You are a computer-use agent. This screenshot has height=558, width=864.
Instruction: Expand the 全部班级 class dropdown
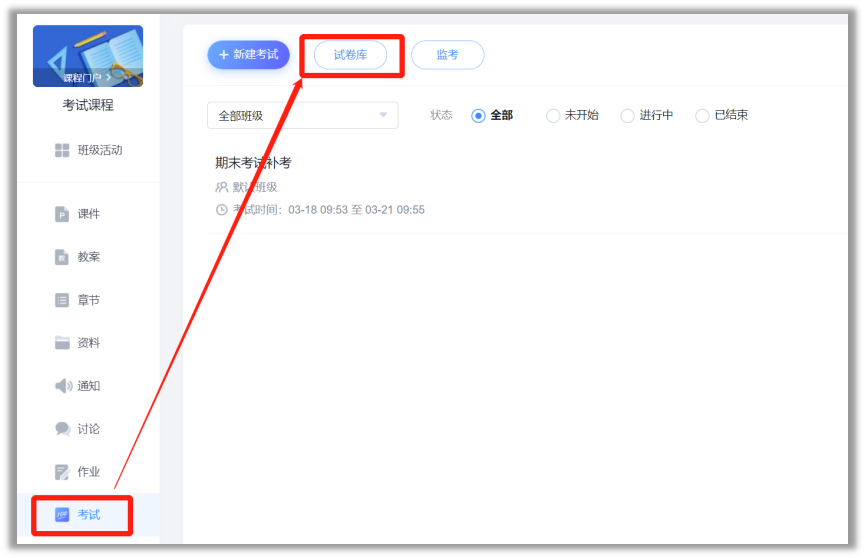(x=303, y=115)
